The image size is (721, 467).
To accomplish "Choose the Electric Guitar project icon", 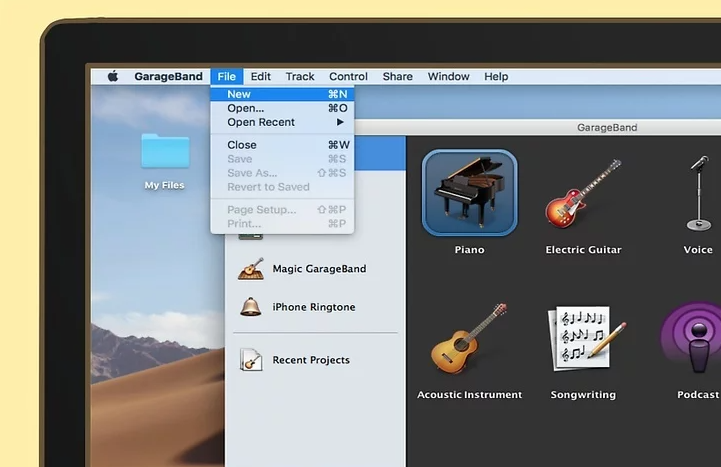I will tap(583, 194).
